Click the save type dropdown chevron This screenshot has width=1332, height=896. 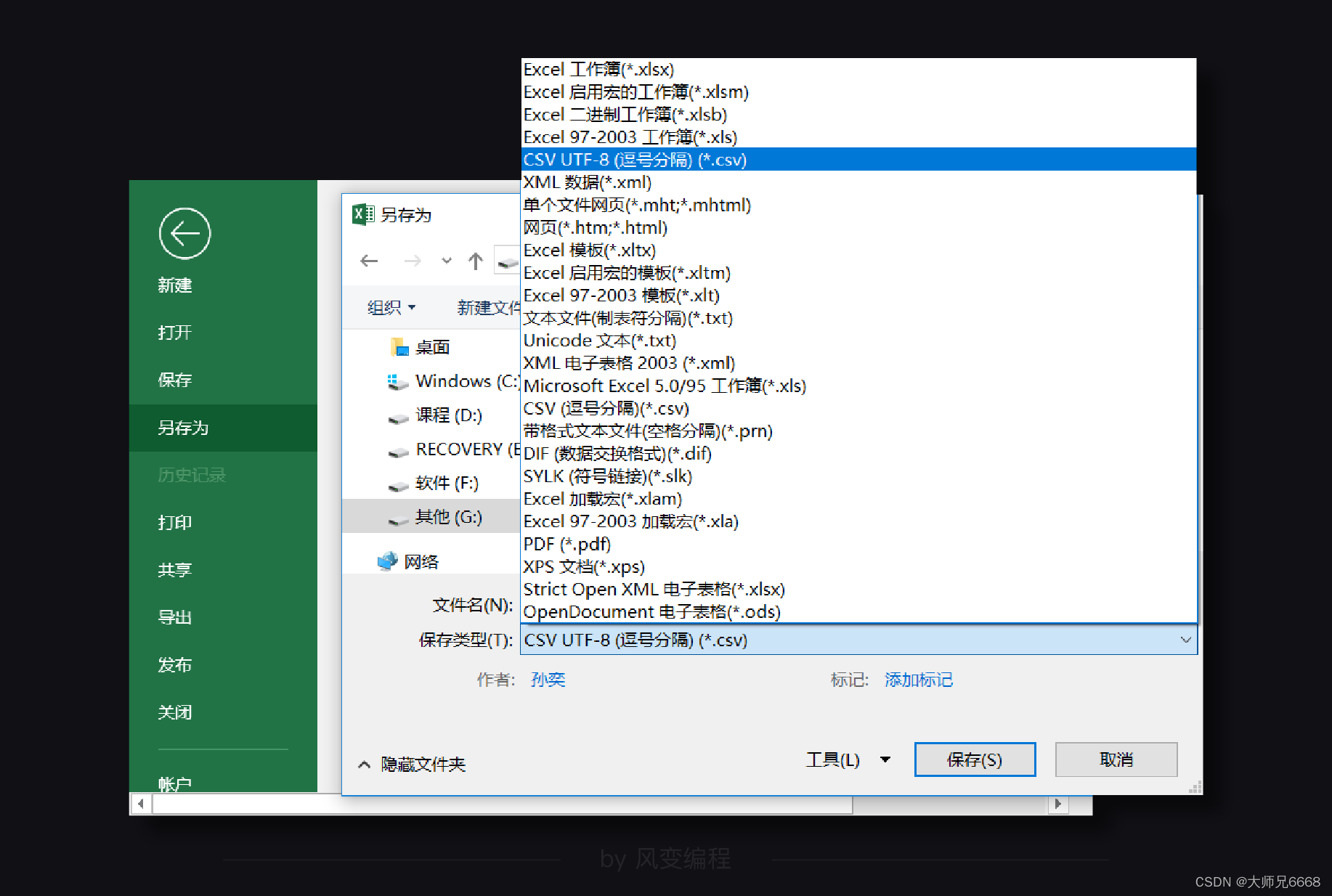click(x=1185, y=640)
